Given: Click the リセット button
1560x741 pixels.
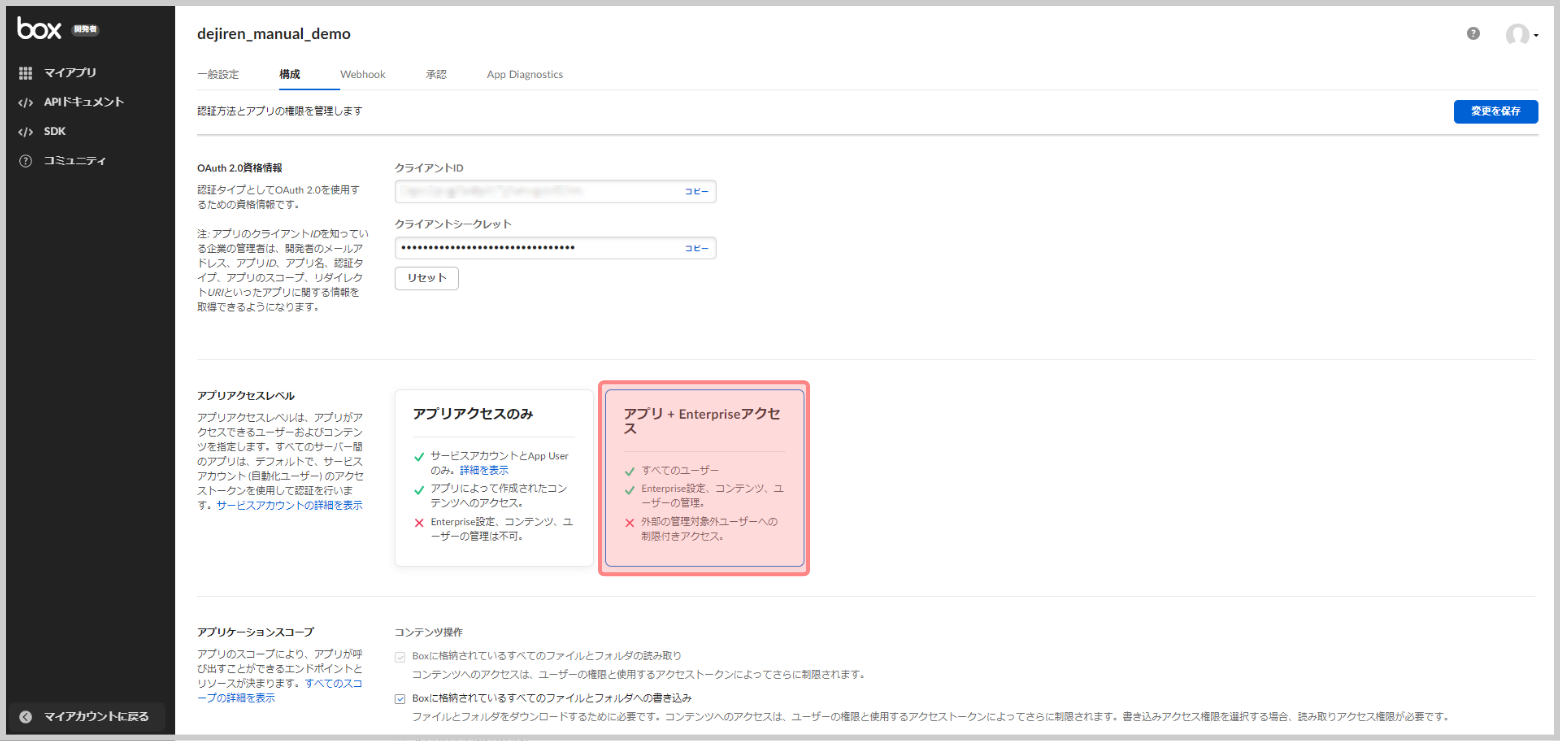Looking at the screenshot, I should point(427,278).
